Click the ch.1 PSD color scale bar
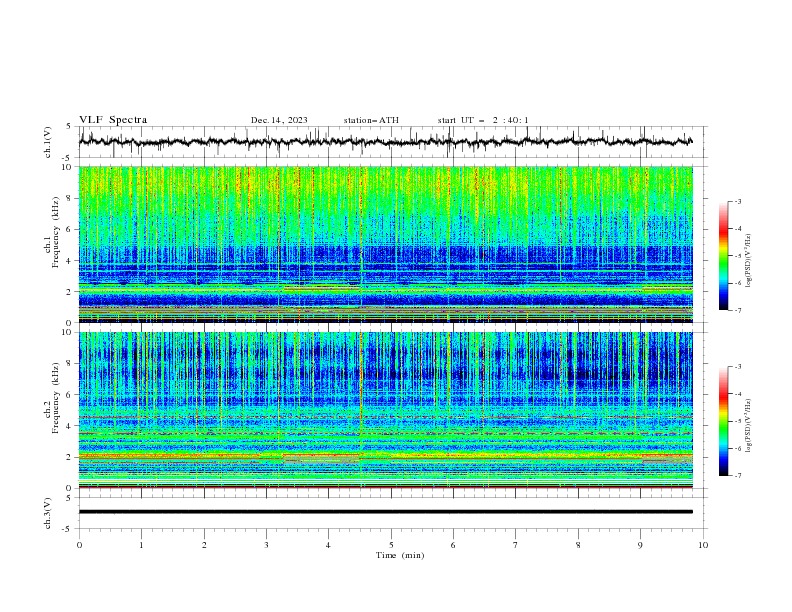The image size is (792, 612). click(x=723, y=255)
